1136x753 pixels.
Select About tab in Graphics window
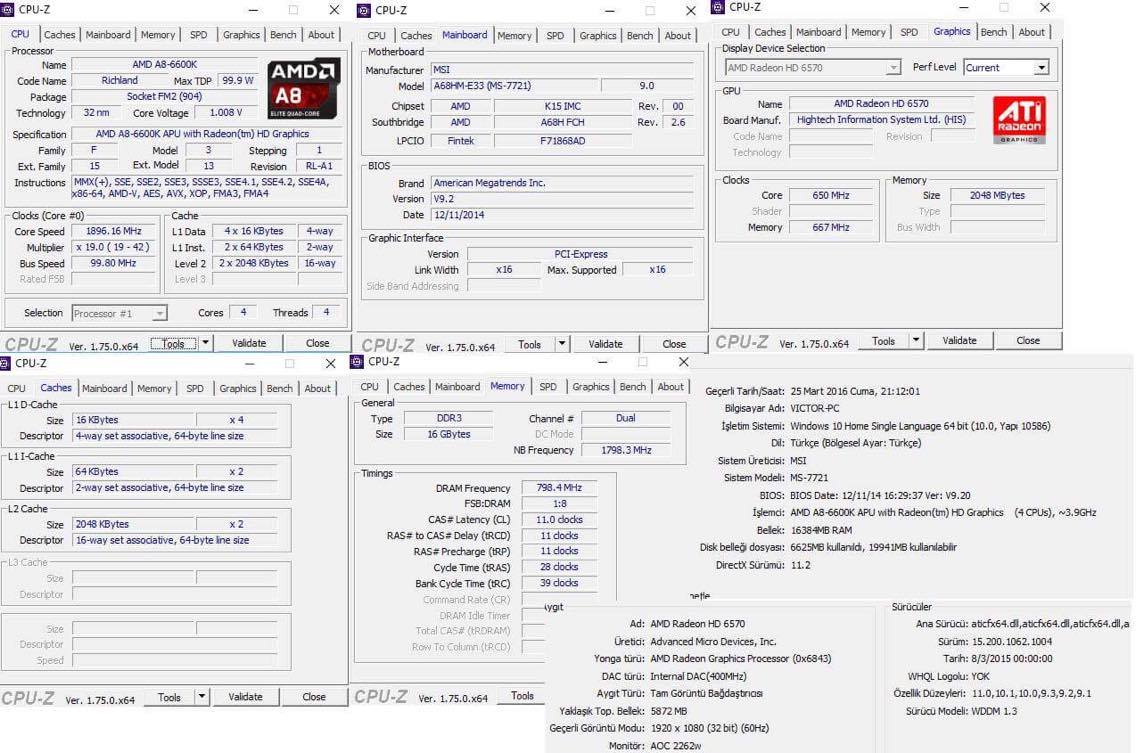click(x=1032, y=33)
